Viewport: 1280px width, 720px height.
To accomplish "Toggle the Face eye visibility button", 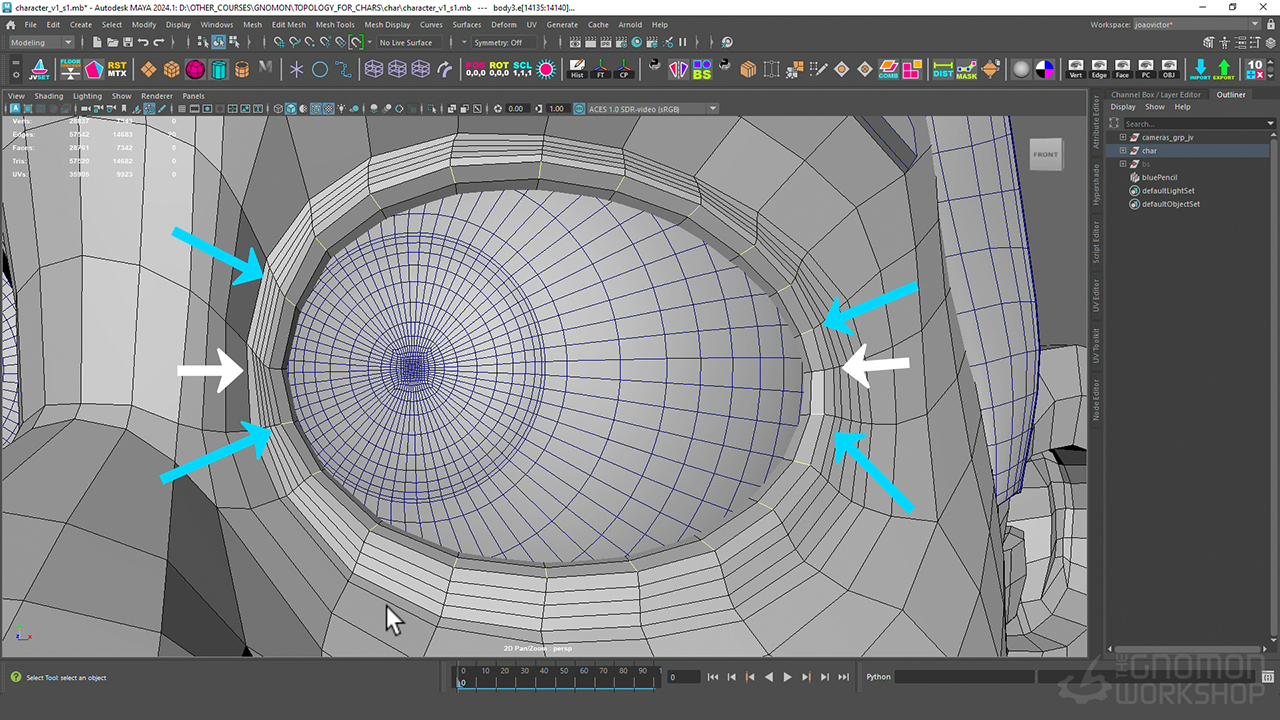I will click(1123, 69).
